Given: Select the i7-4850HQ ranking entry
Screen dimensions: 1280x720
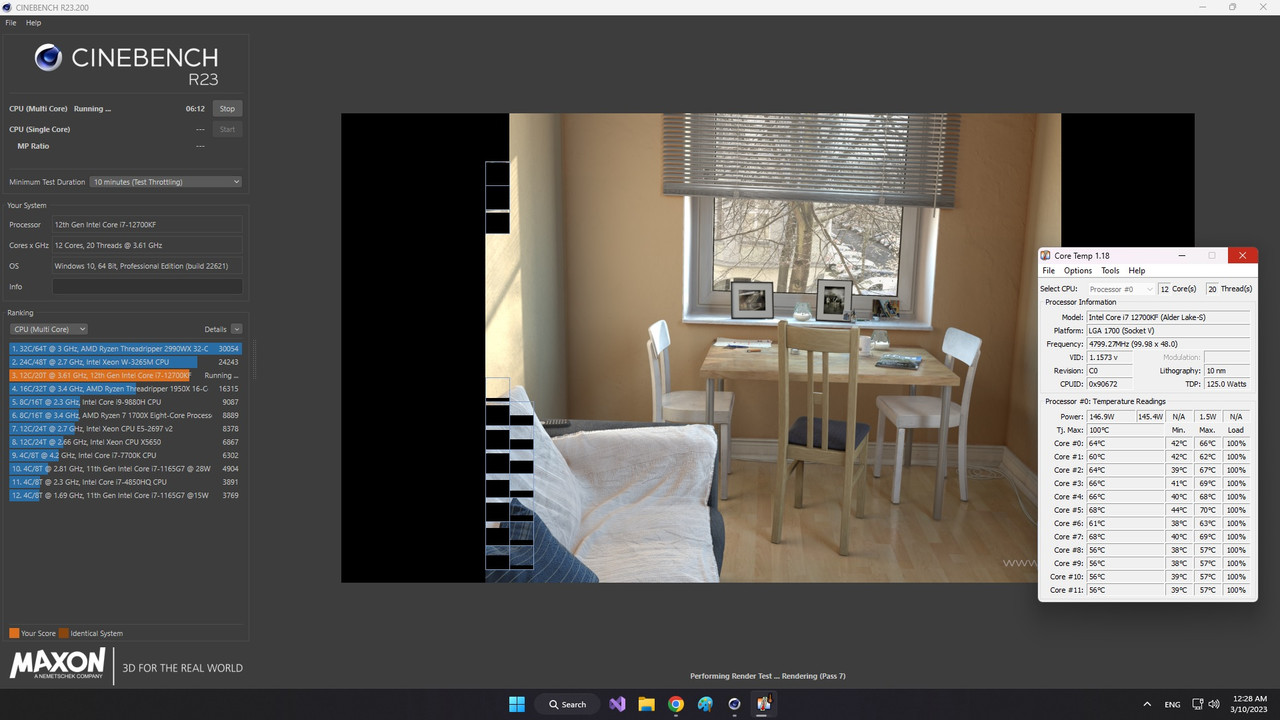Looking at the screenshot, I should pos(126,482).
